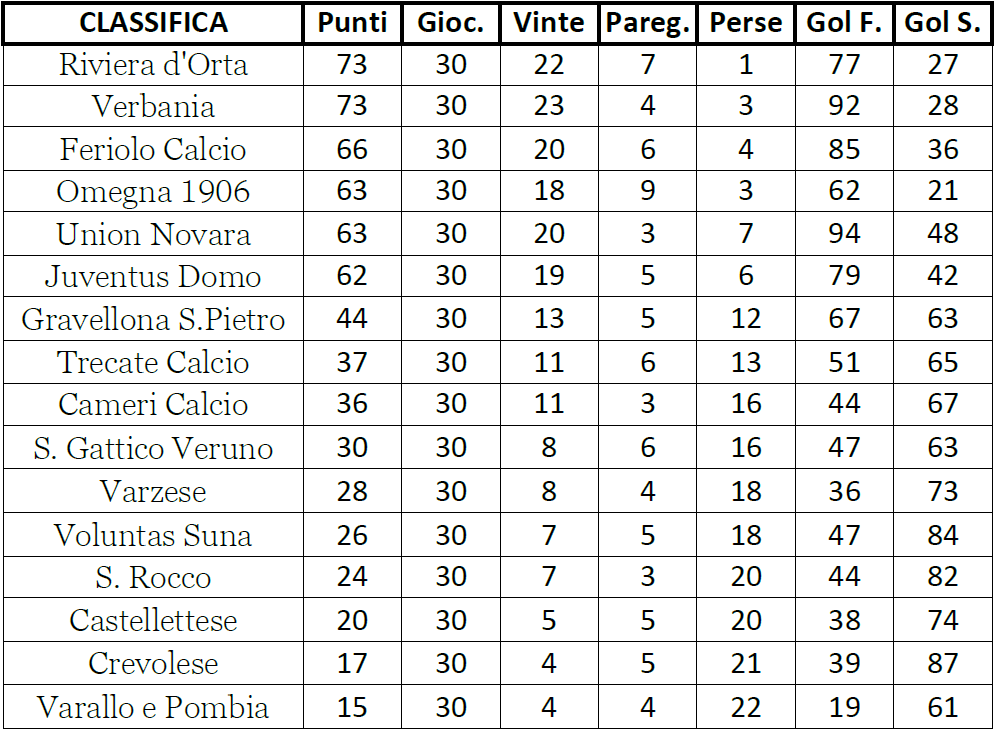Select the Punti column header
The image size is (996, 732).
pos(352,24)
